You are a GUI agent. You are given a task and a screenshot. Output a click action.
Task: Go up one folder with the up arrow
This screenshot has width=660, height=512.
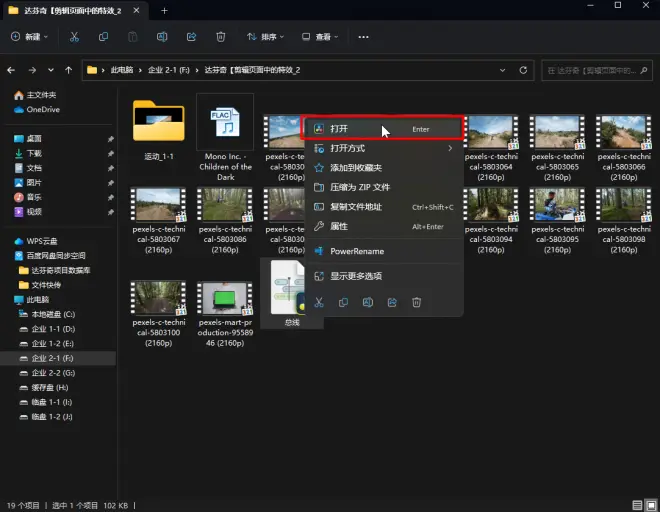point(67,71)
